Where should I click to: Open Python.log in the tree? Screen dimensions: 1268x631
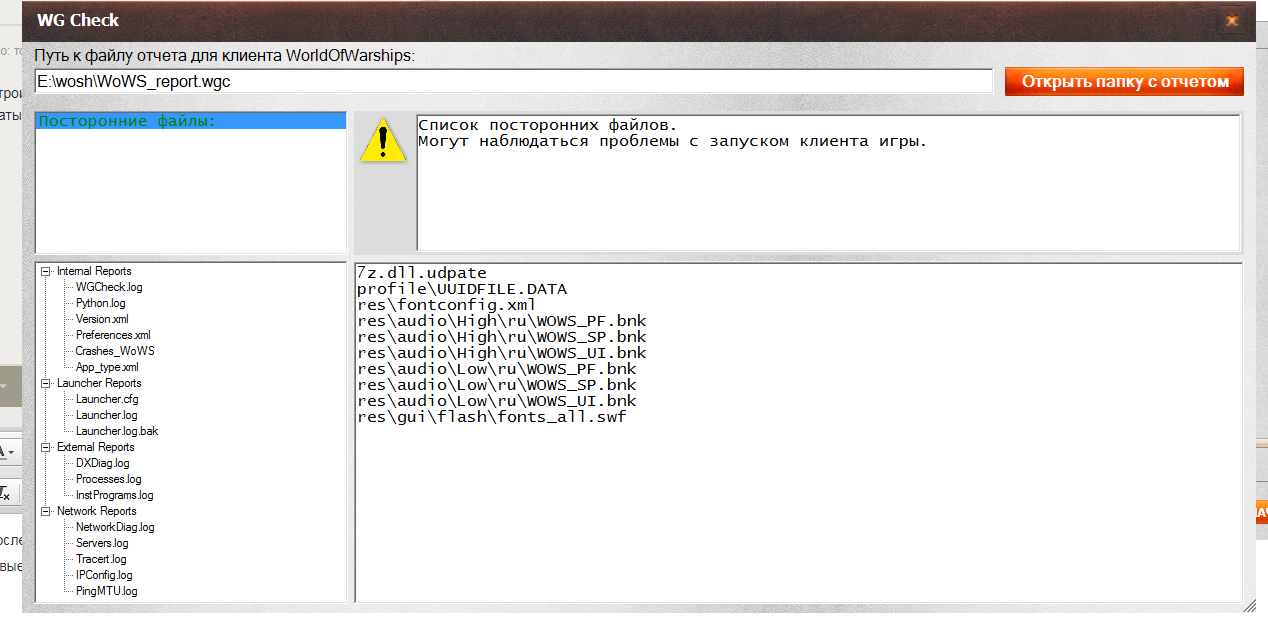101,303
